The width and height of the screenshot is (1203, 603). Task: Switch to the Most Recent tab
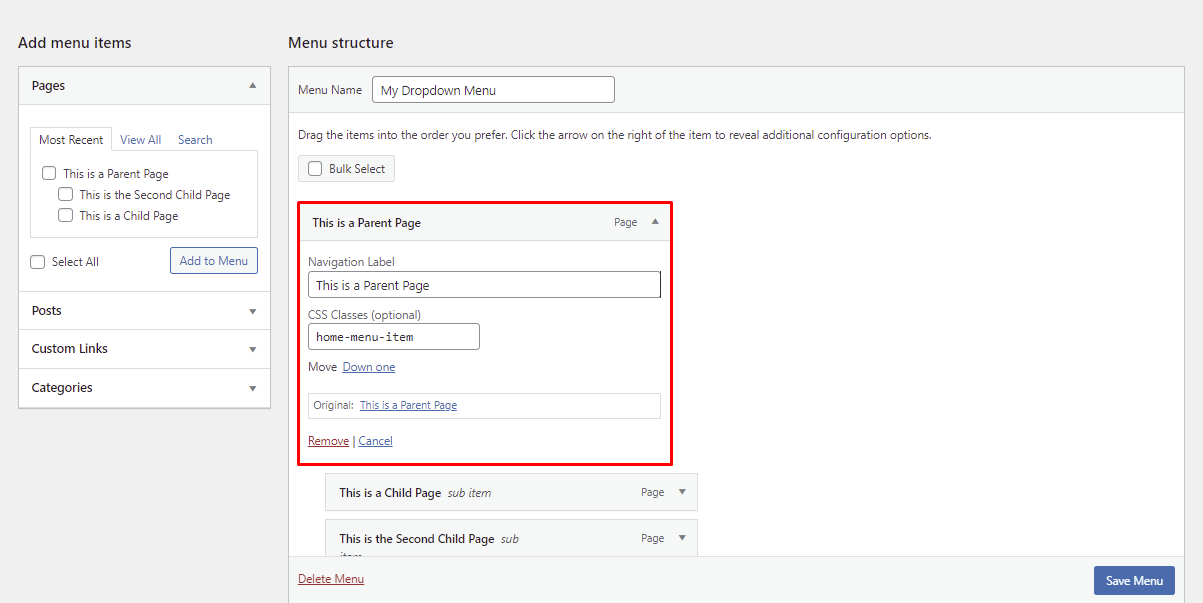(70, 139)
